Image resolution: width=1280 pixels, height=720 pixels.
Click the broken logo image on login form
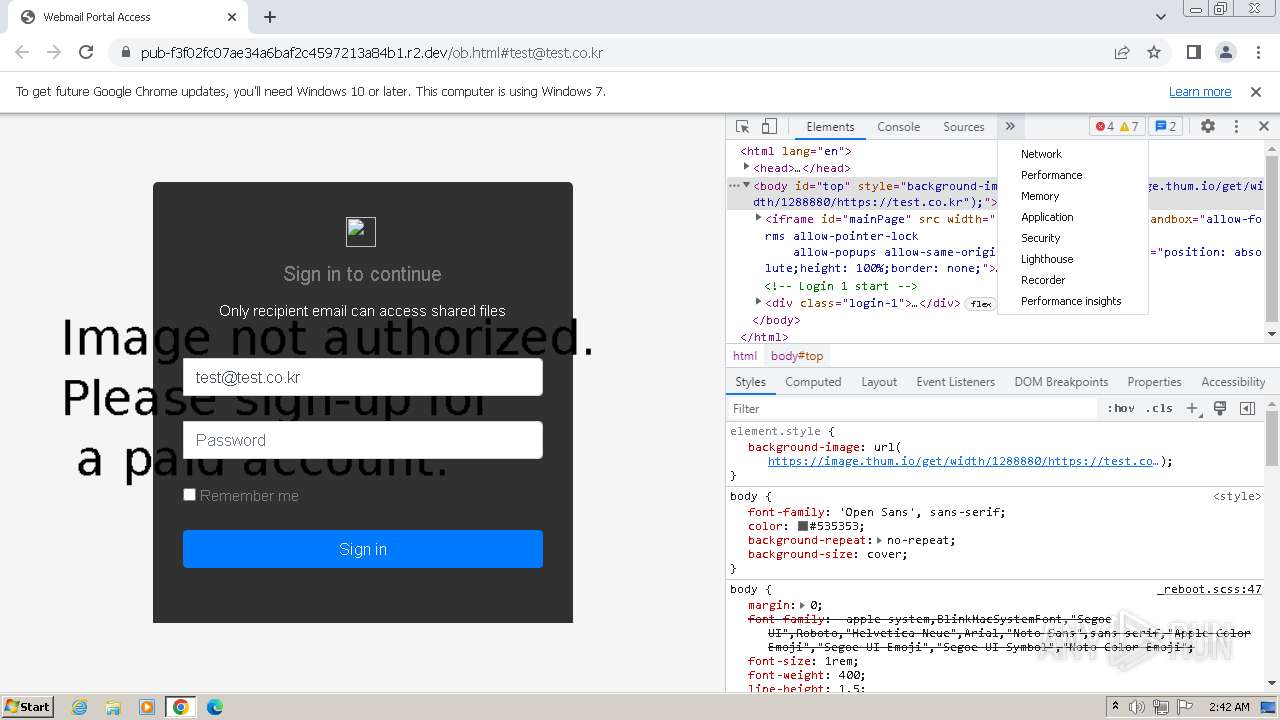[x=361, y=231]
